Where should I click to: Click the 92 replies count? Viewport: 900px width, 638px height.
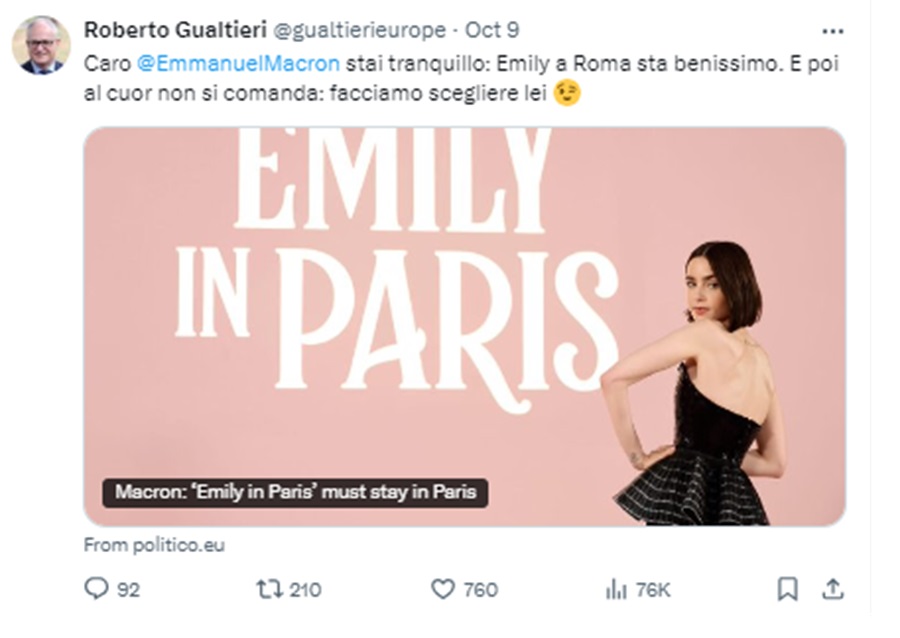click(x=129, y=590)
